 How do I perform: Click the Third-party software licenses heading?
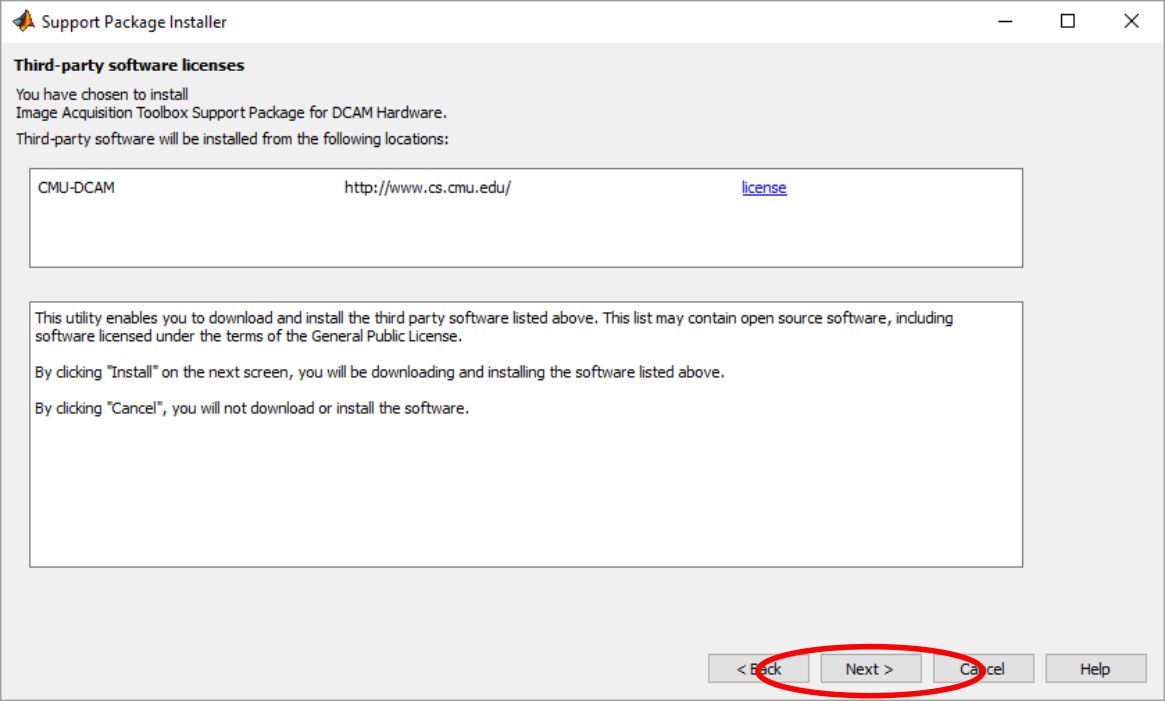(x=129, y=66)
